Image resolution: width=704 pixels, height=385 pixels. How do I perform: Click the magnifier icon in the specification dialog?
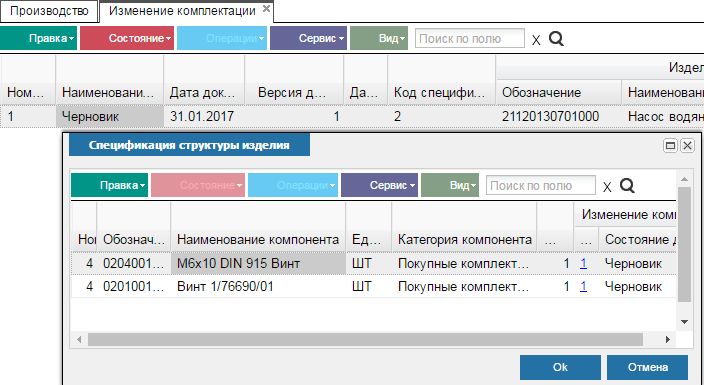[x=627, y=186]
